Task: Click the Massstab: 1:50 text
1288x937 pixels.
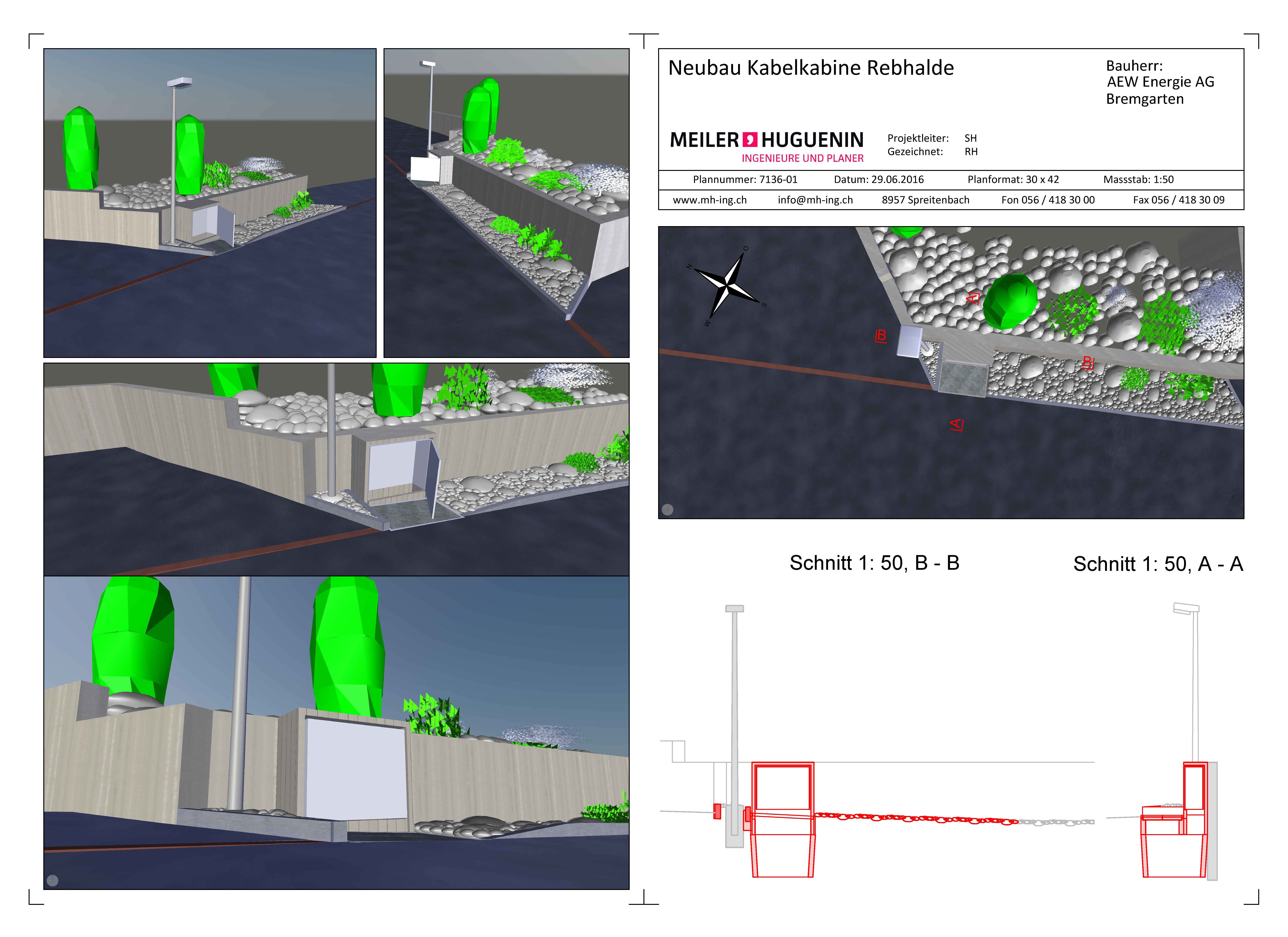Action: [1138, 179]
